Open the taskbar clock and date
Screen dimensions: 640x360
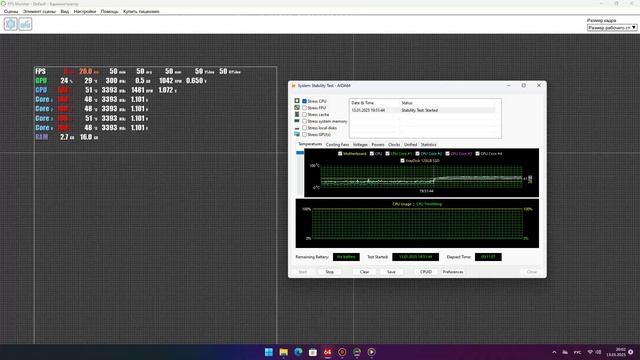[616, 352]
